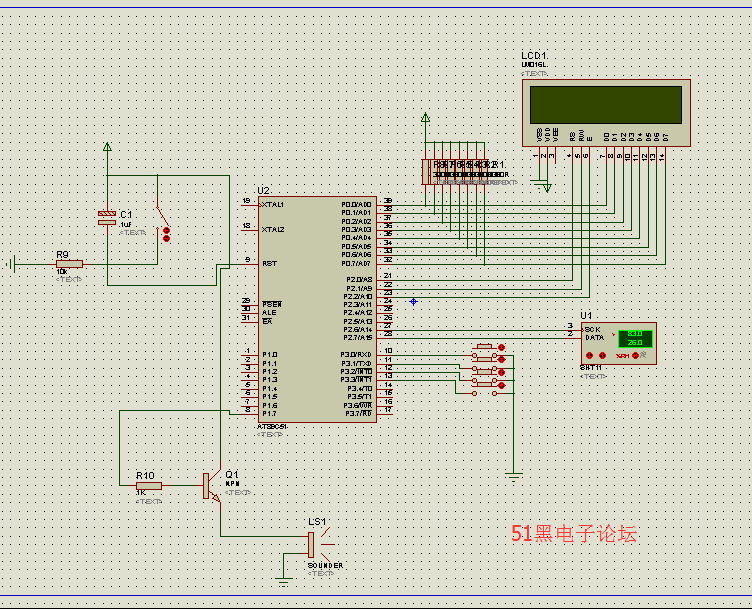The height and width of the screenshot is (609, 752).
Task: Click the P2.7/A15 pin label
Action: pyautogui.click(x=358, y=338)
